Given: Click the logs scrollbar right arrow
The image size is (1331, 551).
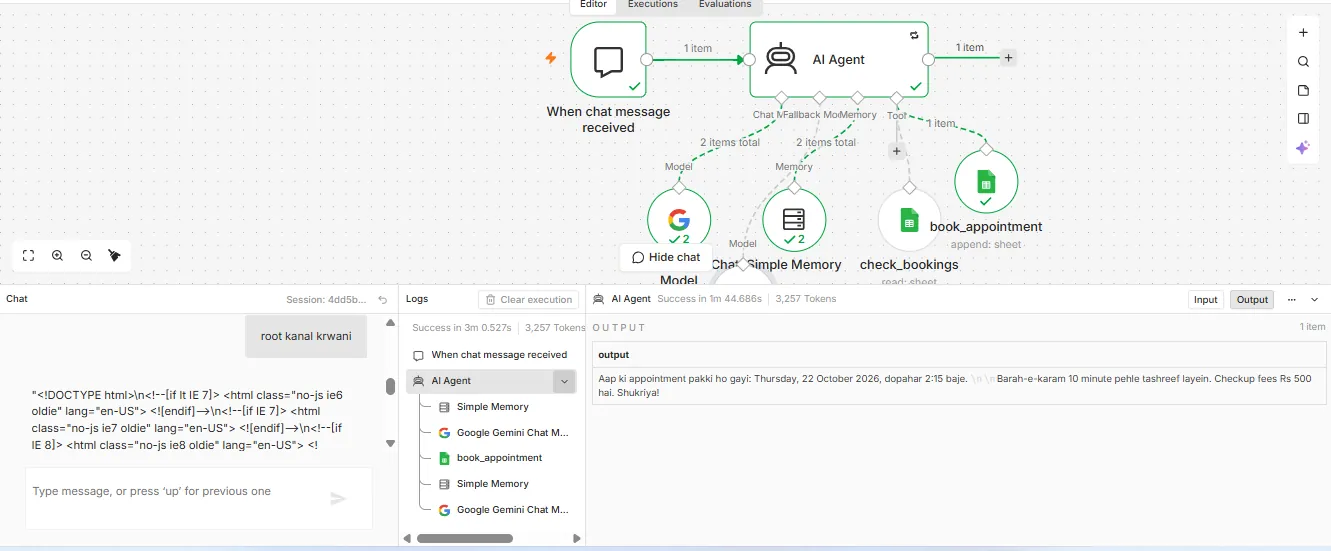Looking at the screenshot, I should pyautogui.click(x=577, y=538).
